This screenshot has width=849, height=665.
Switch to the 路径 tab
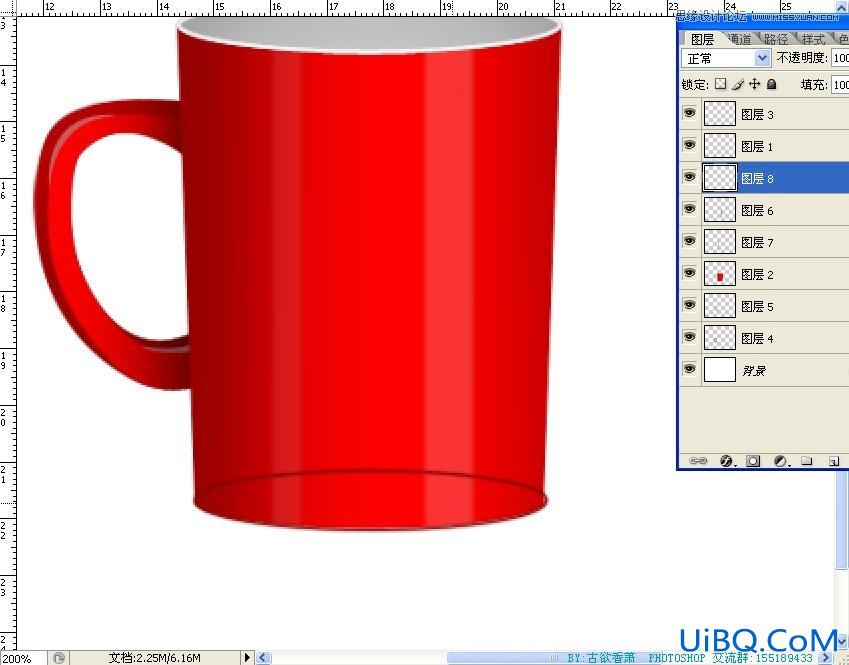776,39
